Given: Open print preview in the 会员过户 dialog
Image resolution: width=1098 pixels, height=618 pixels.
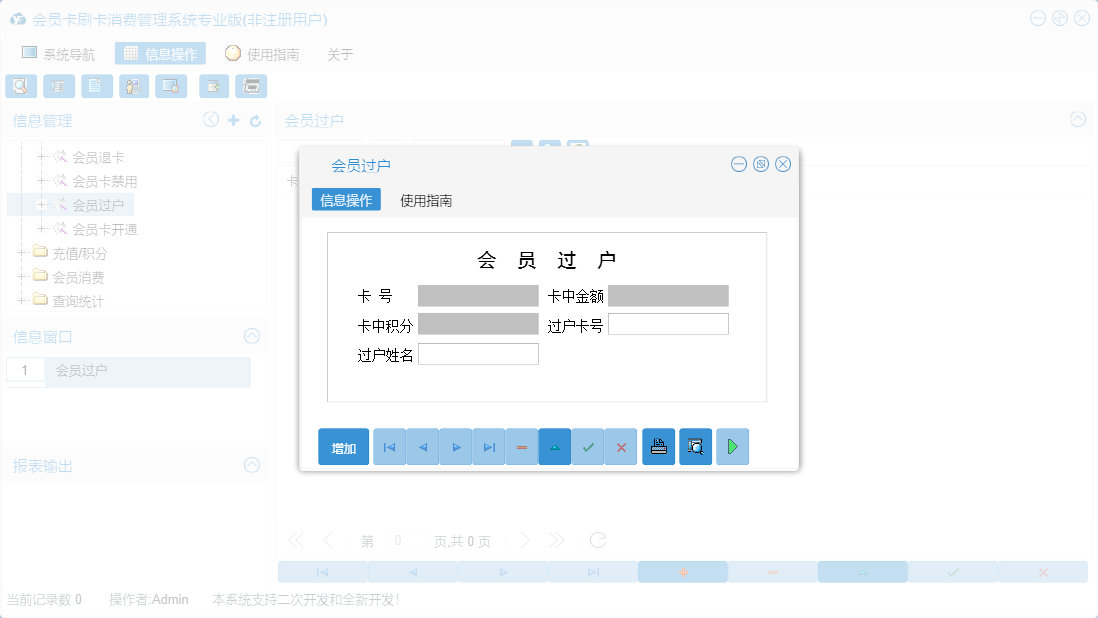Looking at the screenshot, I should click(695, 447).
